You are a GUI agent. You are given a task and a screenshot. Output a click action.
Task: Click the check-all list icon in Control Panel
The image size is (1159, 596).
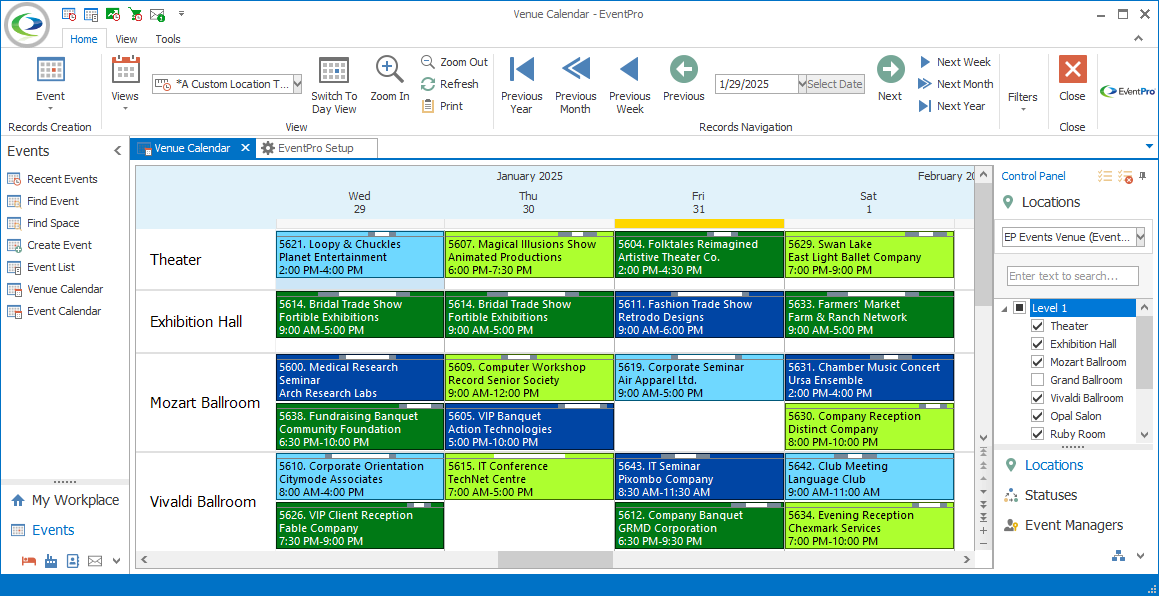[x=1105, y=176]
